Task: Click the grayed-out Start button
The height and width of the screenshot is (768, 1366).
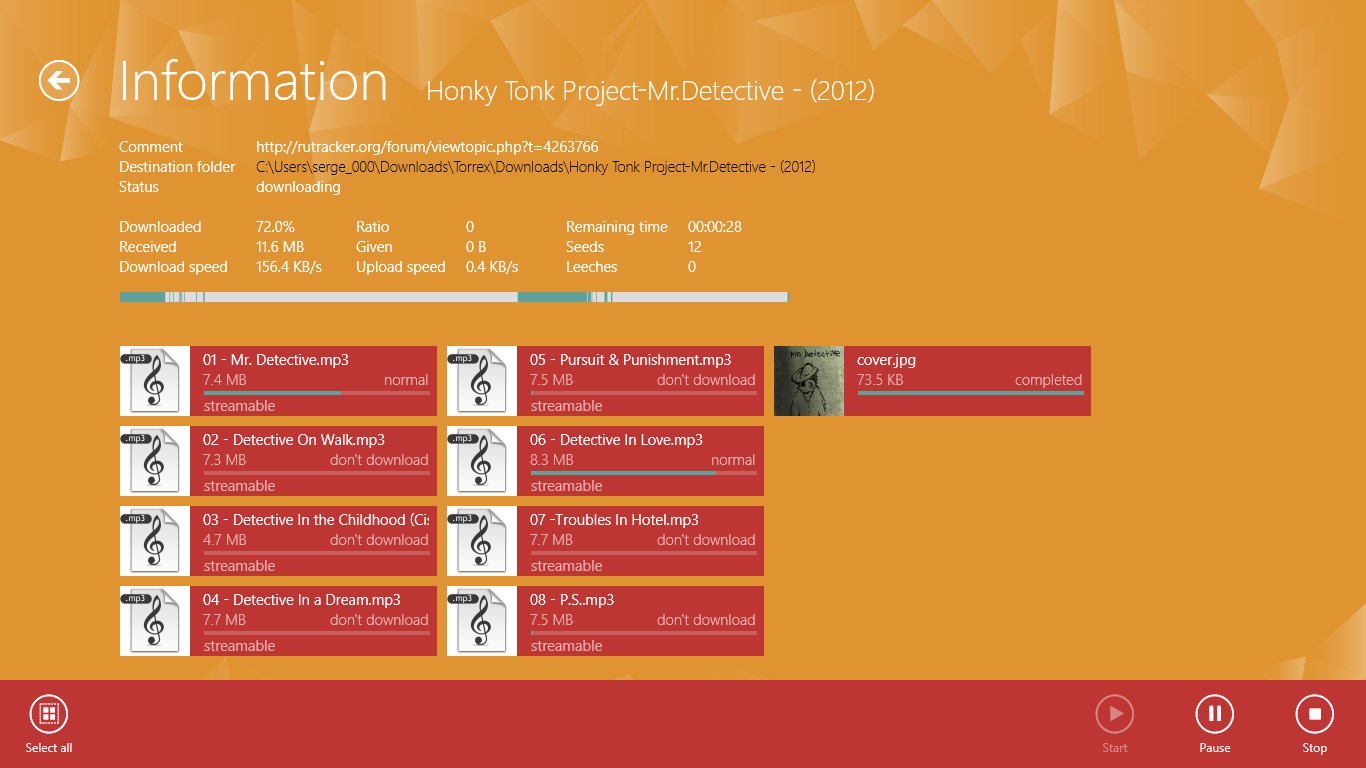Action: 1114,714
